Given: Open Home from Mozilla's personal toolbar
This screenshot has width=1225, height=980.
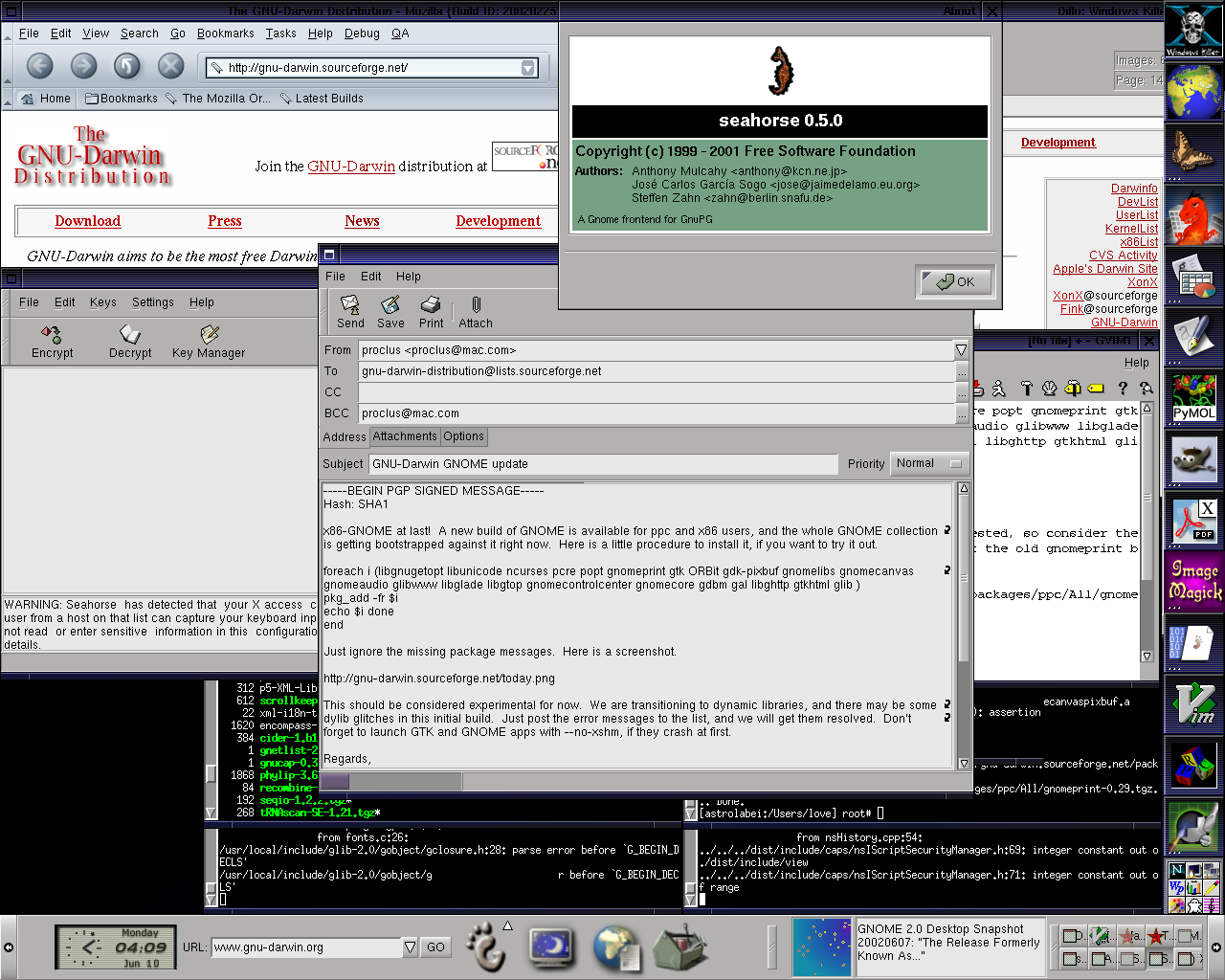Looking at the screenshot, I should [x=46, y=99].
